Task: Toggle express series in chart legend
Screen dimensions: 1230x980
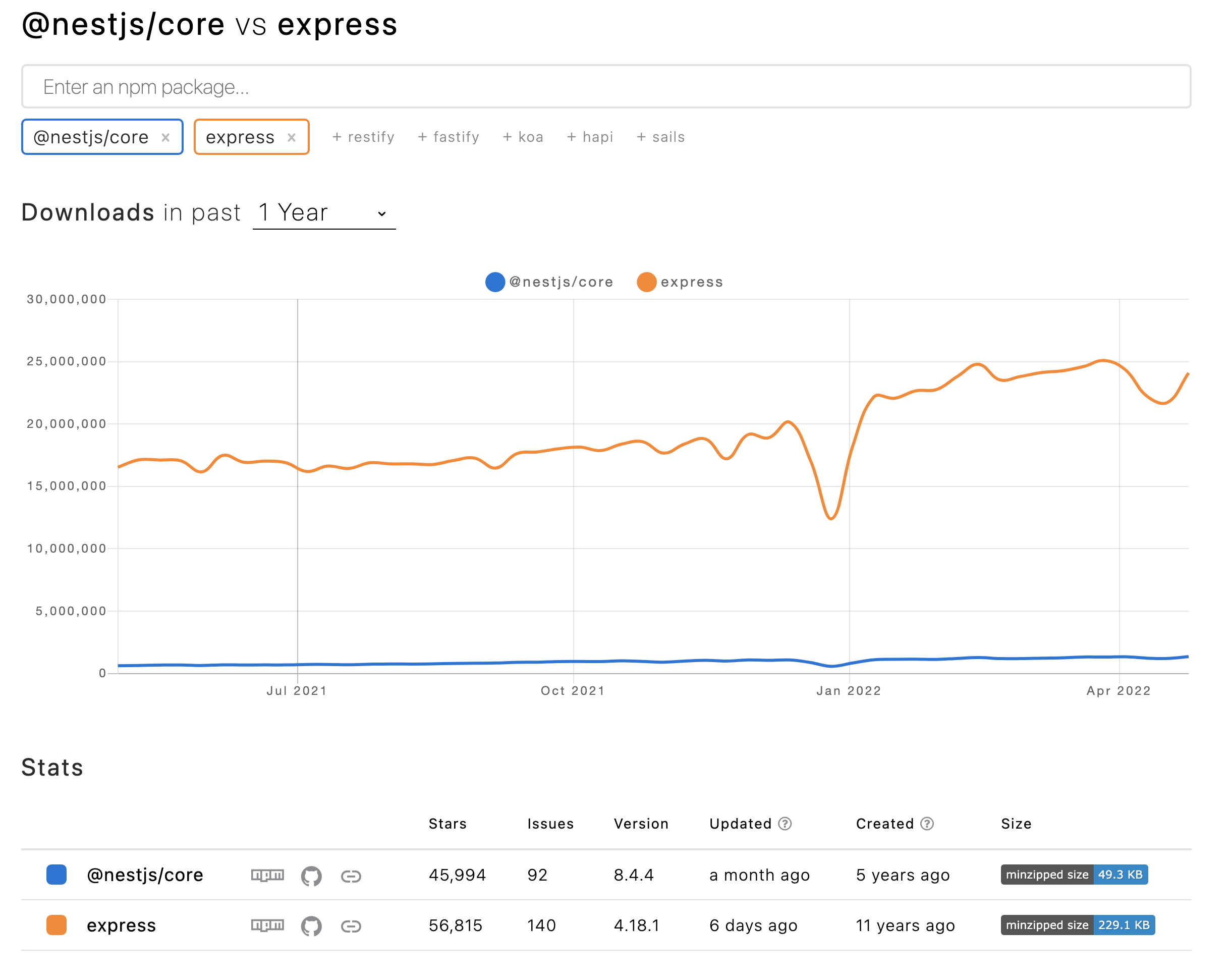Action: (x=680, y=282)
